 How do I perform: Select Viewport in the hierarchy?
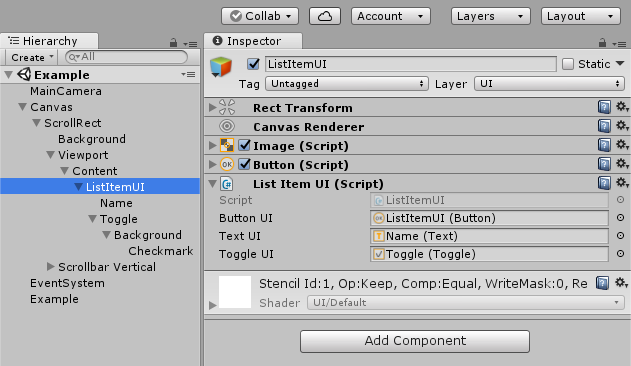pyautogui.click(x=83, y=155)
